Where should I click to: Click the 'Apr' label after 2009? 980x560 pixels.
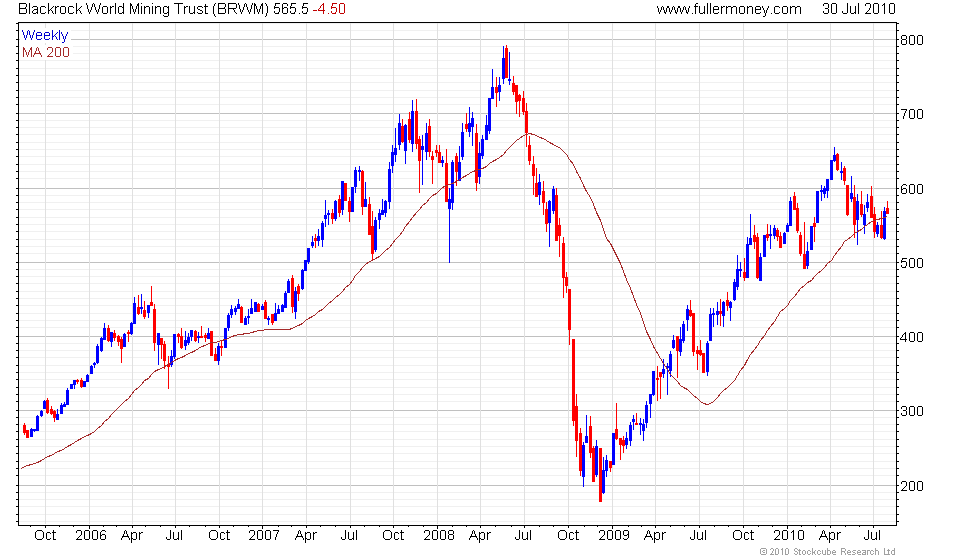click(x=654, y=536)
